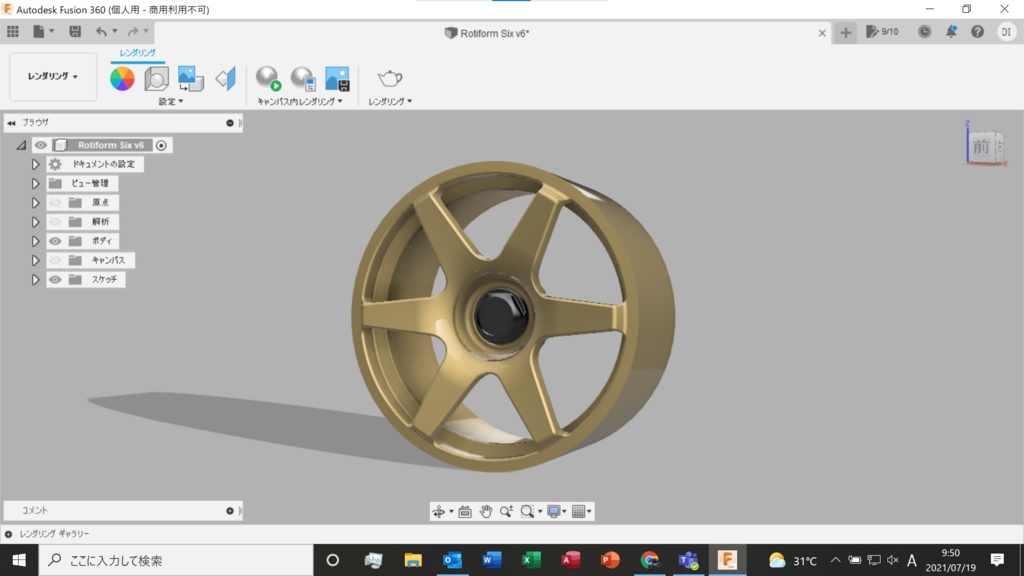The image size is (1024, 576).
Task: Open the 設定 panel dropdown
Action: (x=171, y=101)
